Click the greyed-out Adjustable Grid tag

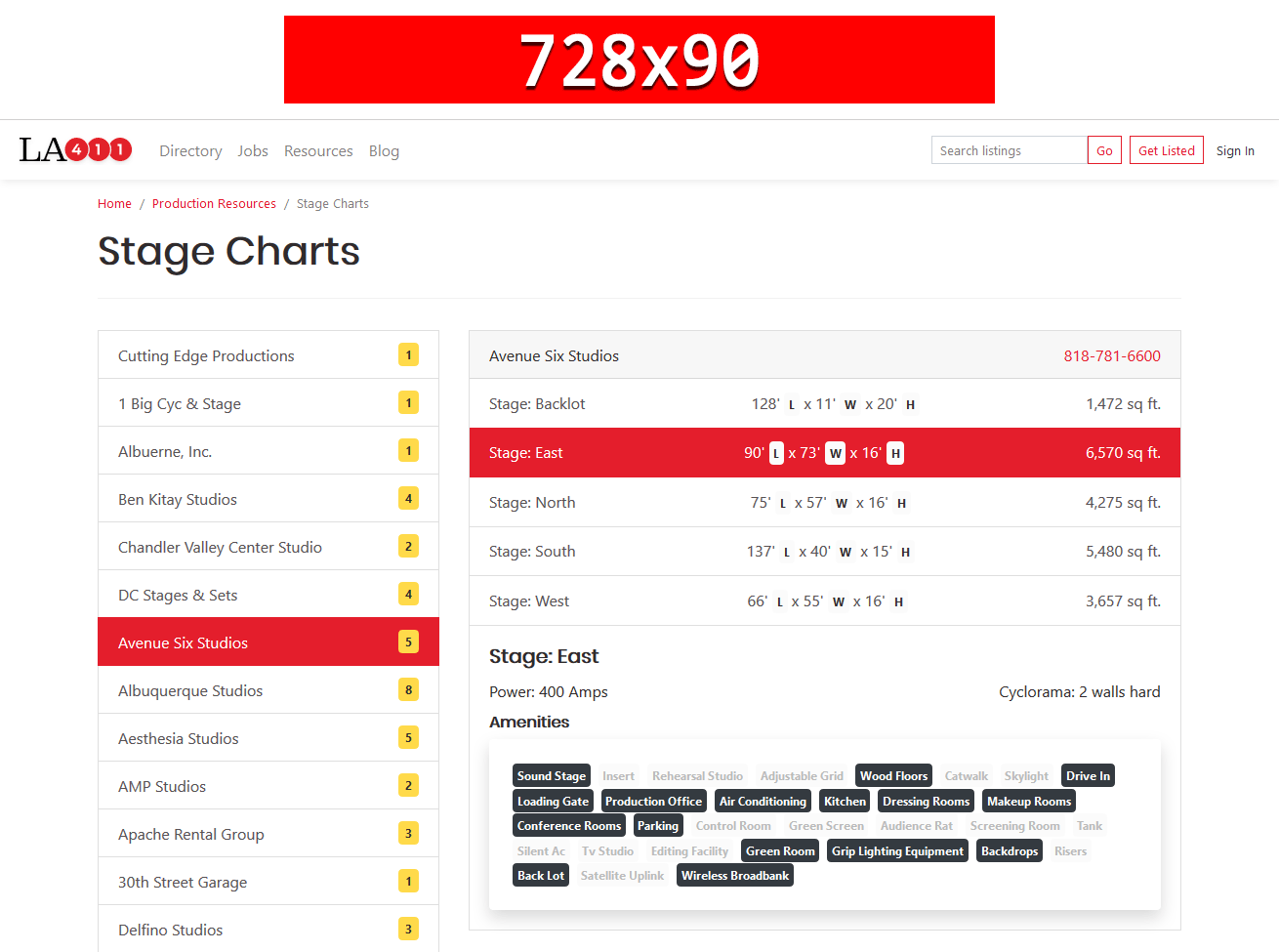pos(802,775)
